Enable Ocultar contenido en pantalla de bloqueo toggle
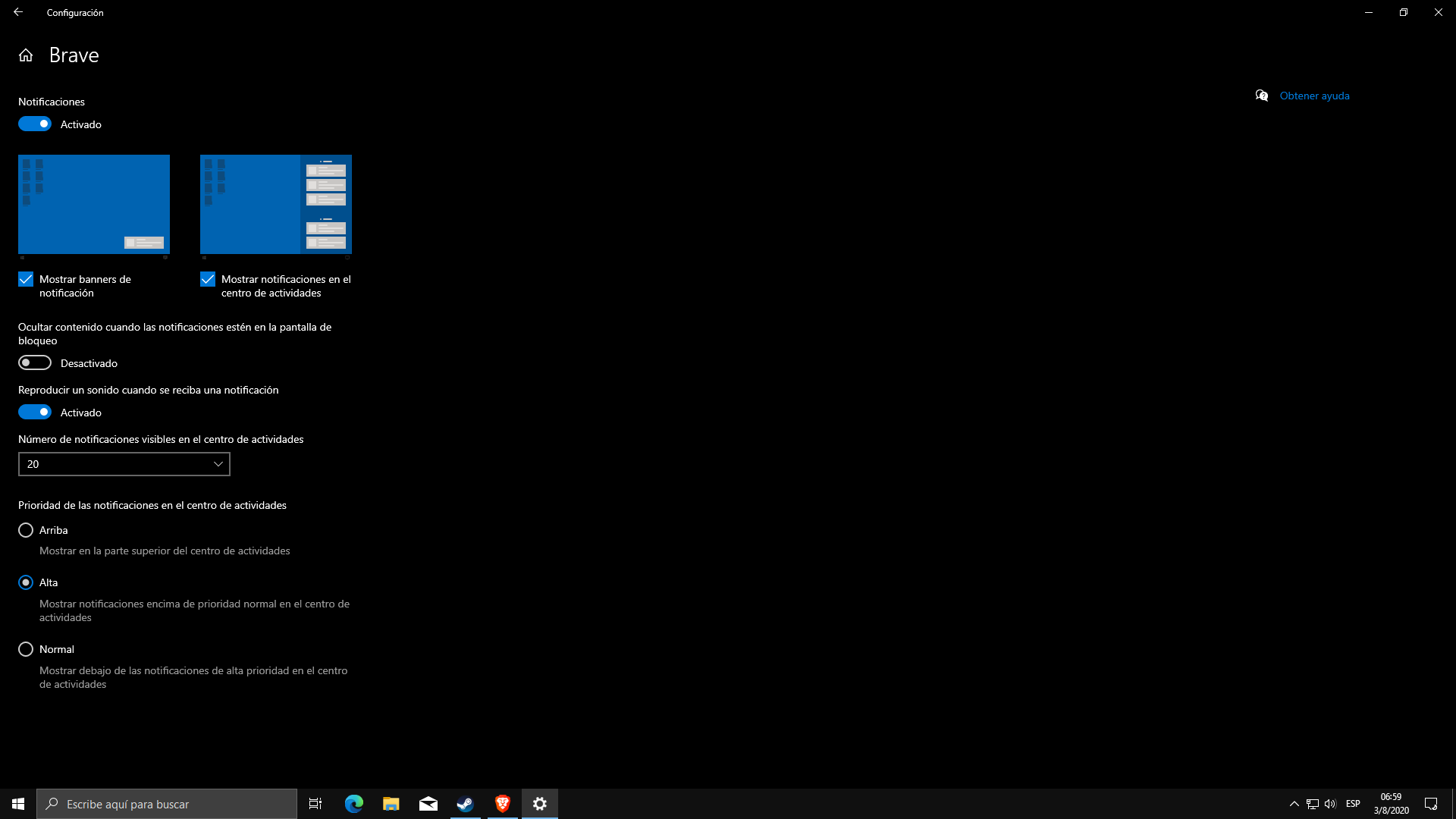Screen dimensions: 1456x819 click(x=35, y=362)
